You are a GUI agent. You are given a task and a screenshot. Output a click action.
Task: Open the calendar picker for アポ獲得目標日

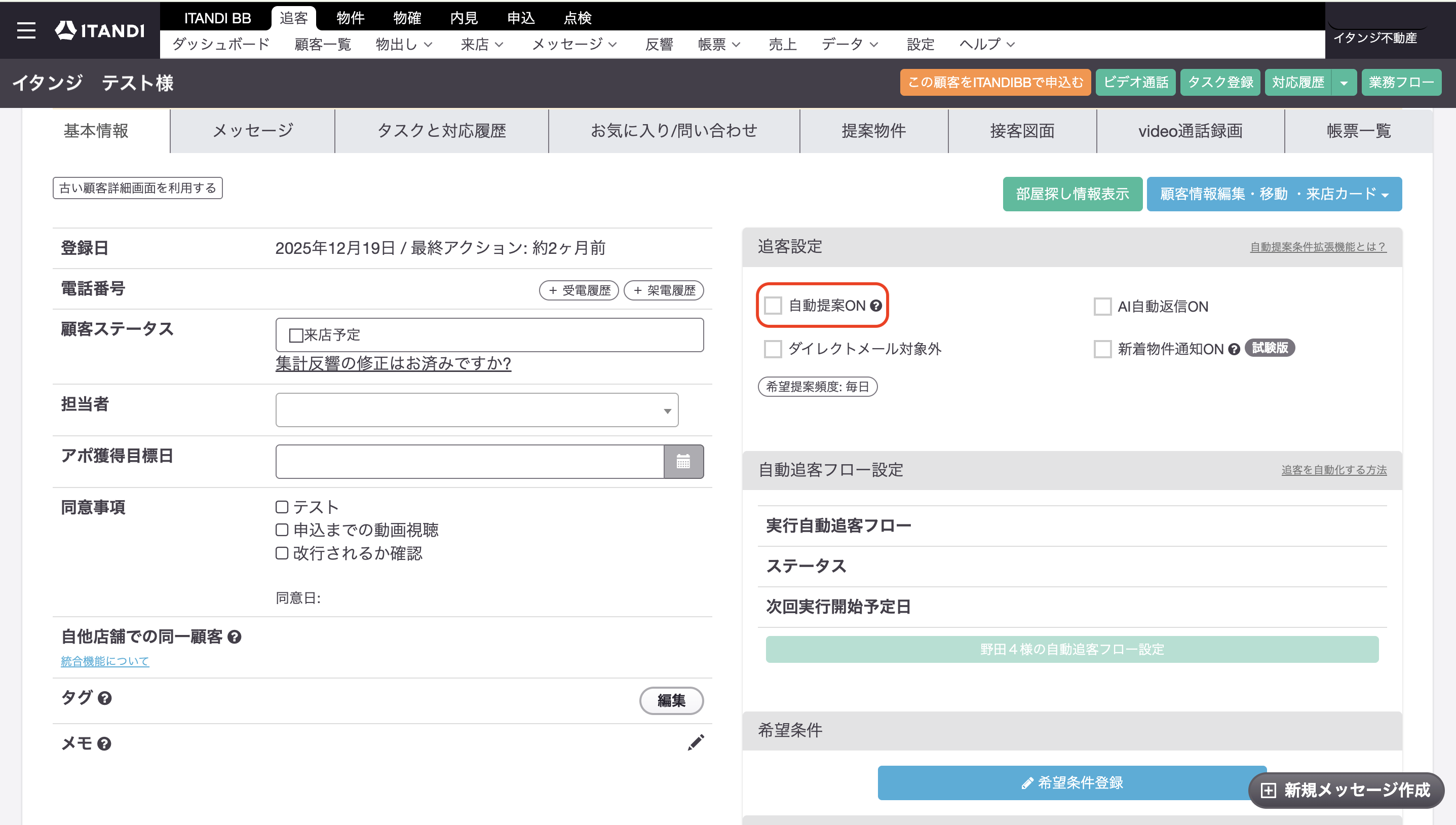pos(683,461)
